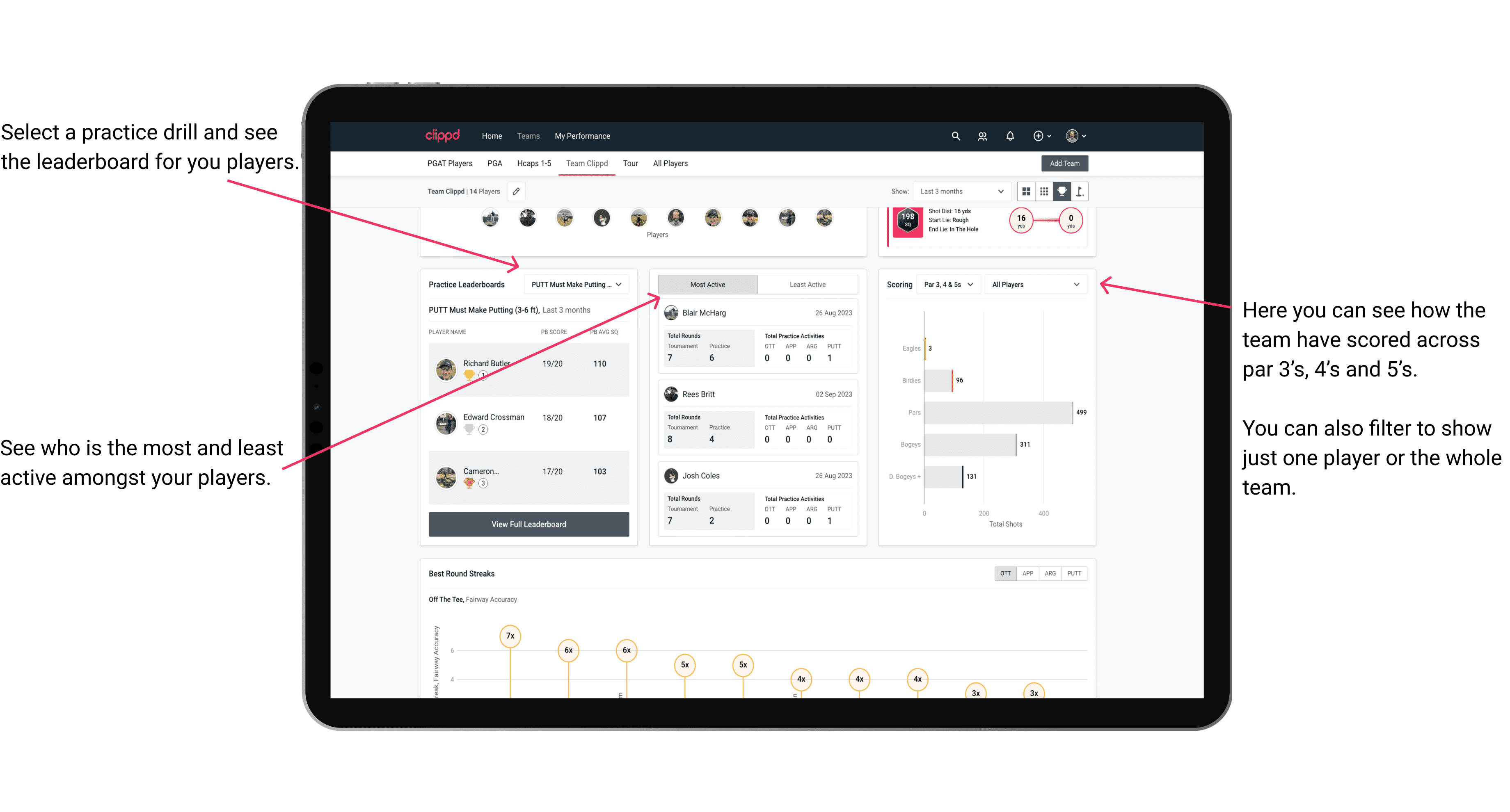Viewport: 1510px width, 812px height.
Task: Toggle to Least Active player view
Action: pyautogui.click(x=807, y=284)
